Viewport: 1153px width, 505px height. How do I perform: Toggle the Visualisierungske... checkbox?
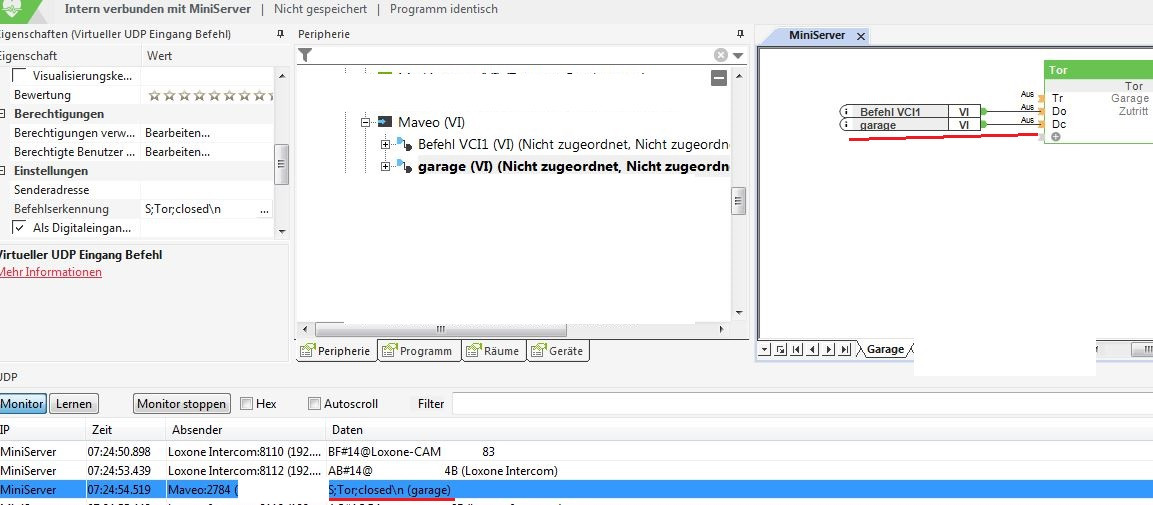pyautogui.click(x=20, y=76)
